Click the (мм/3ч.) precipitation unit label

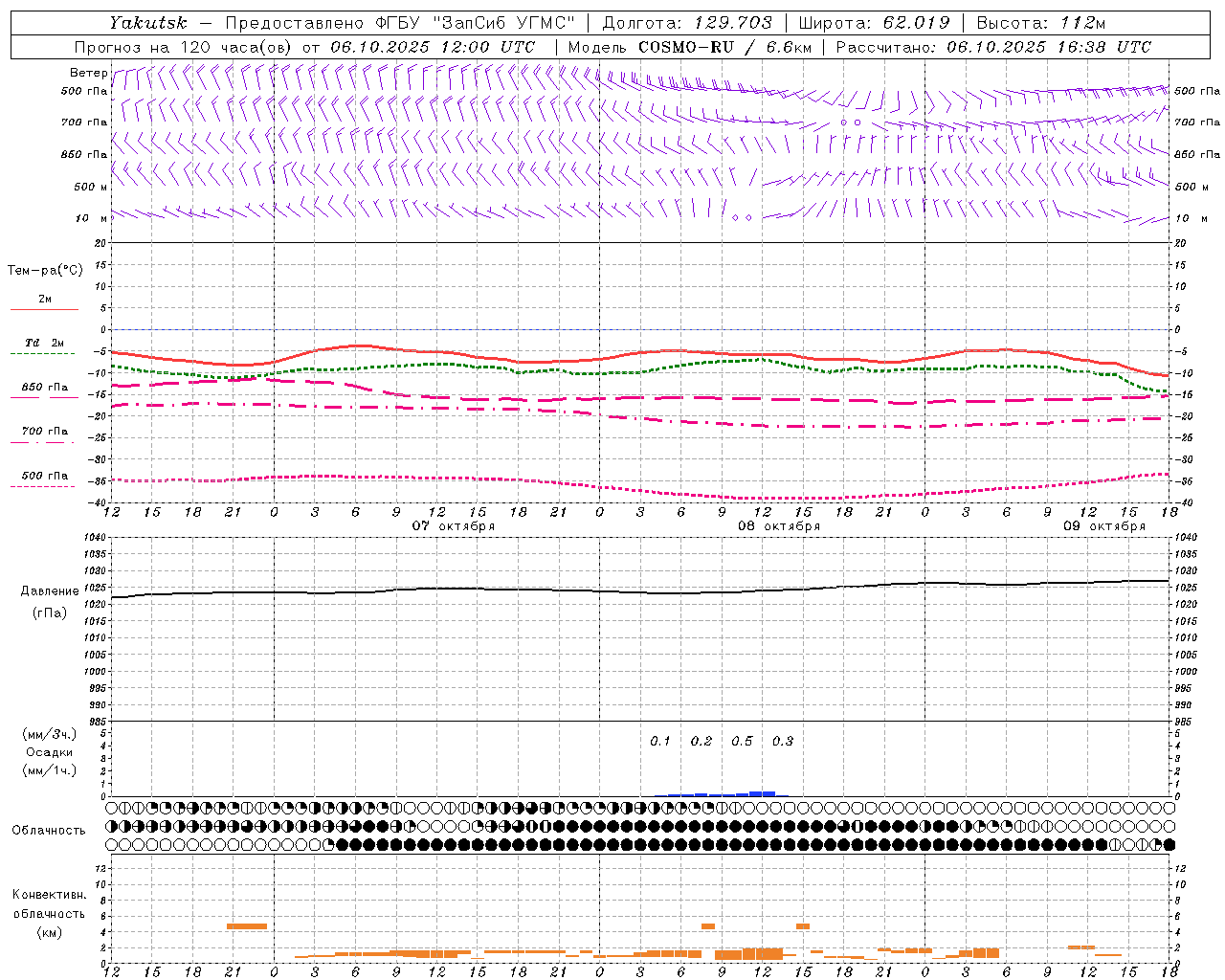click(50, 734)
